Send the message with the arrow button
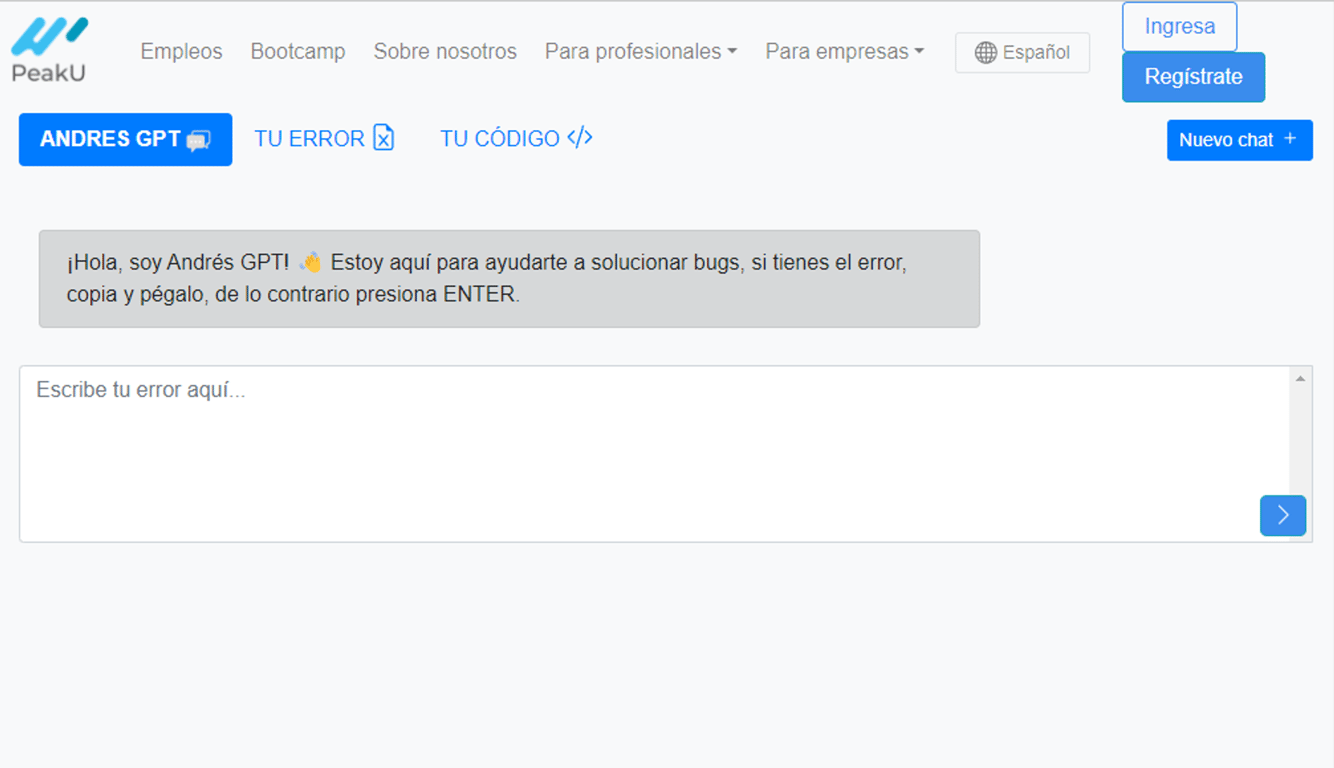Image resolution: width=1334 pixels, height=768 pixels. (1283, 516)
